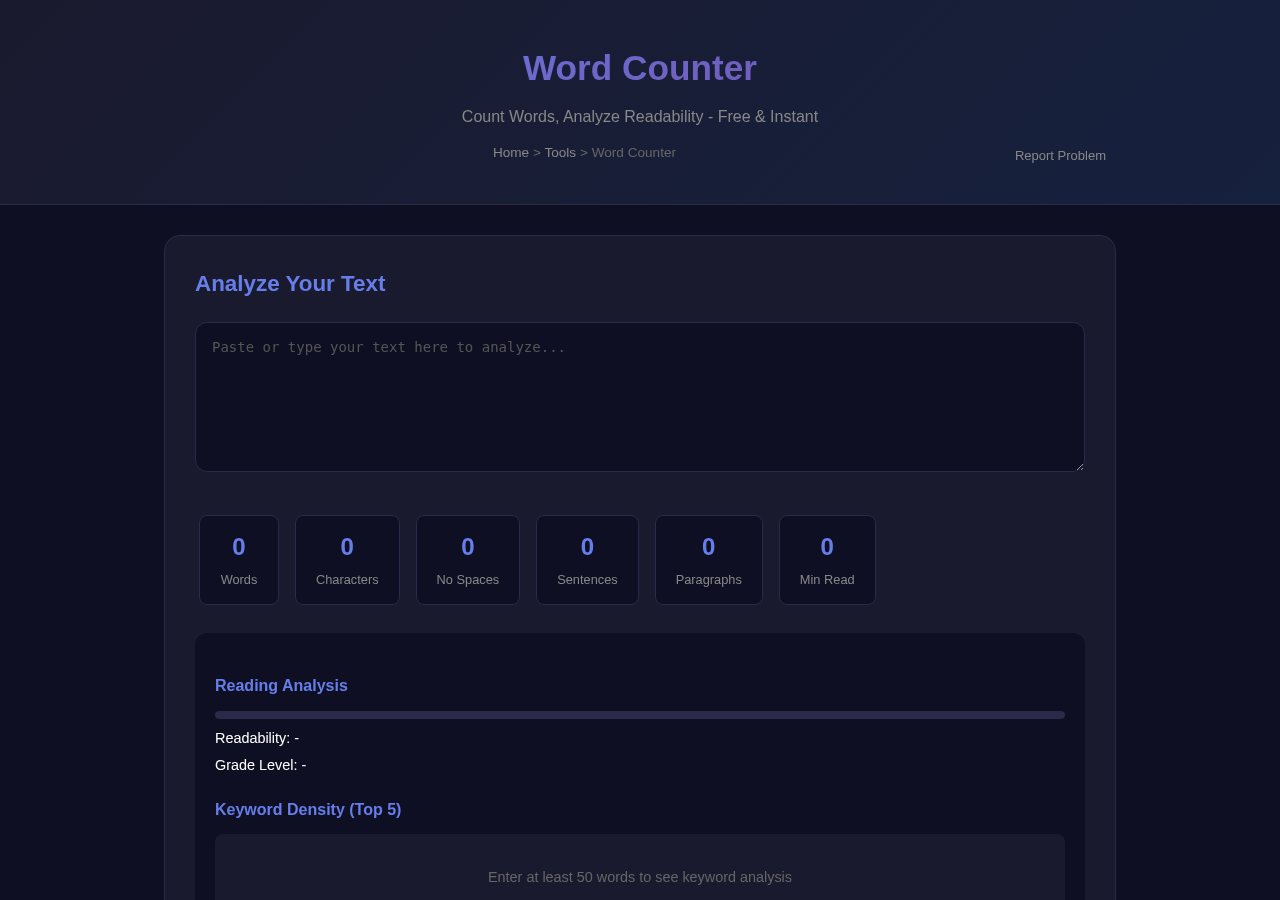Click the Report Problem link
The image size is (1280, 900).
pos(1060,156)
